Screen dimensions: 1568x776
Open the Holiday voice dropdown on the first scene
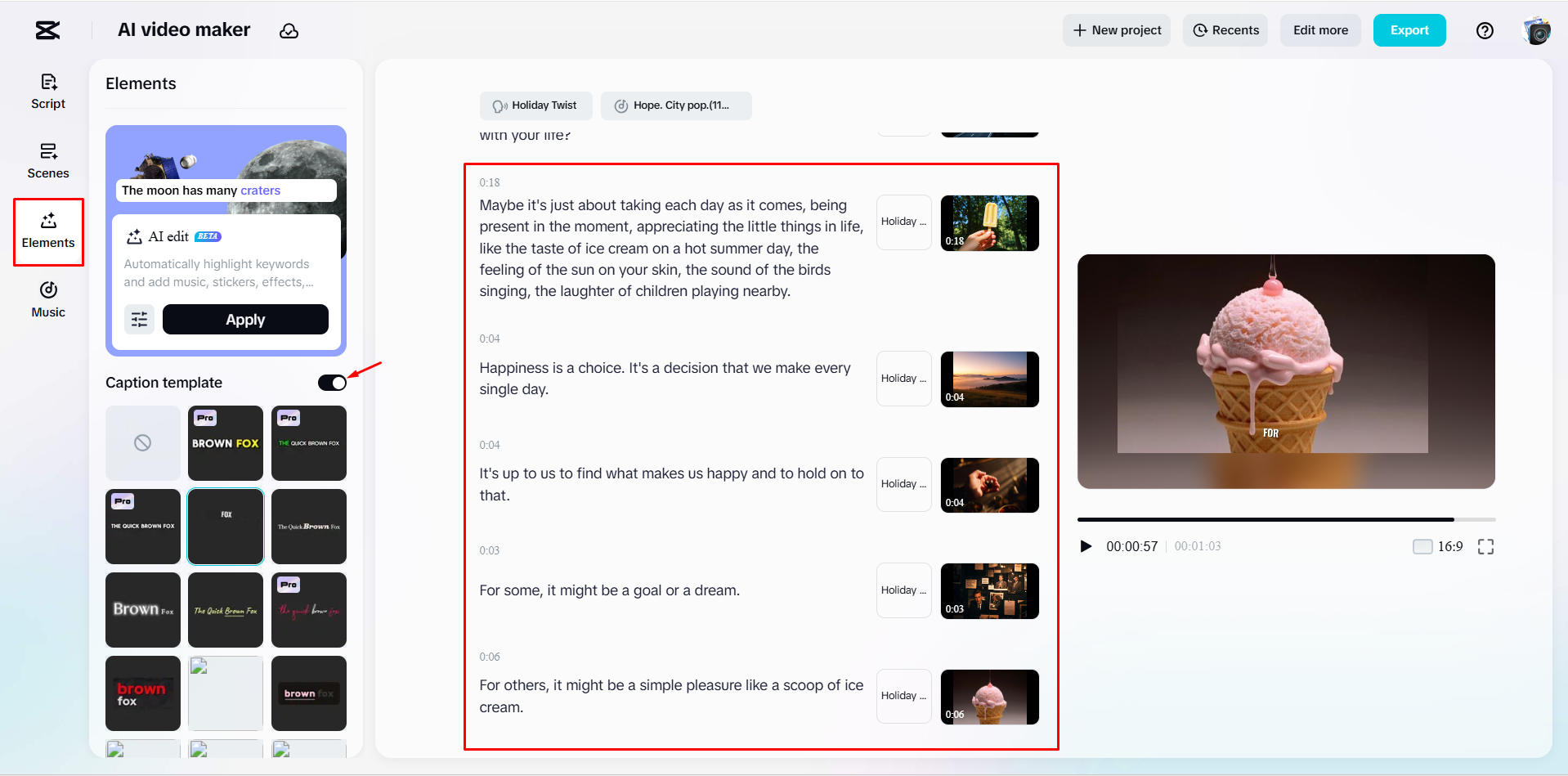pyautogui.click(x=903, y=222)
